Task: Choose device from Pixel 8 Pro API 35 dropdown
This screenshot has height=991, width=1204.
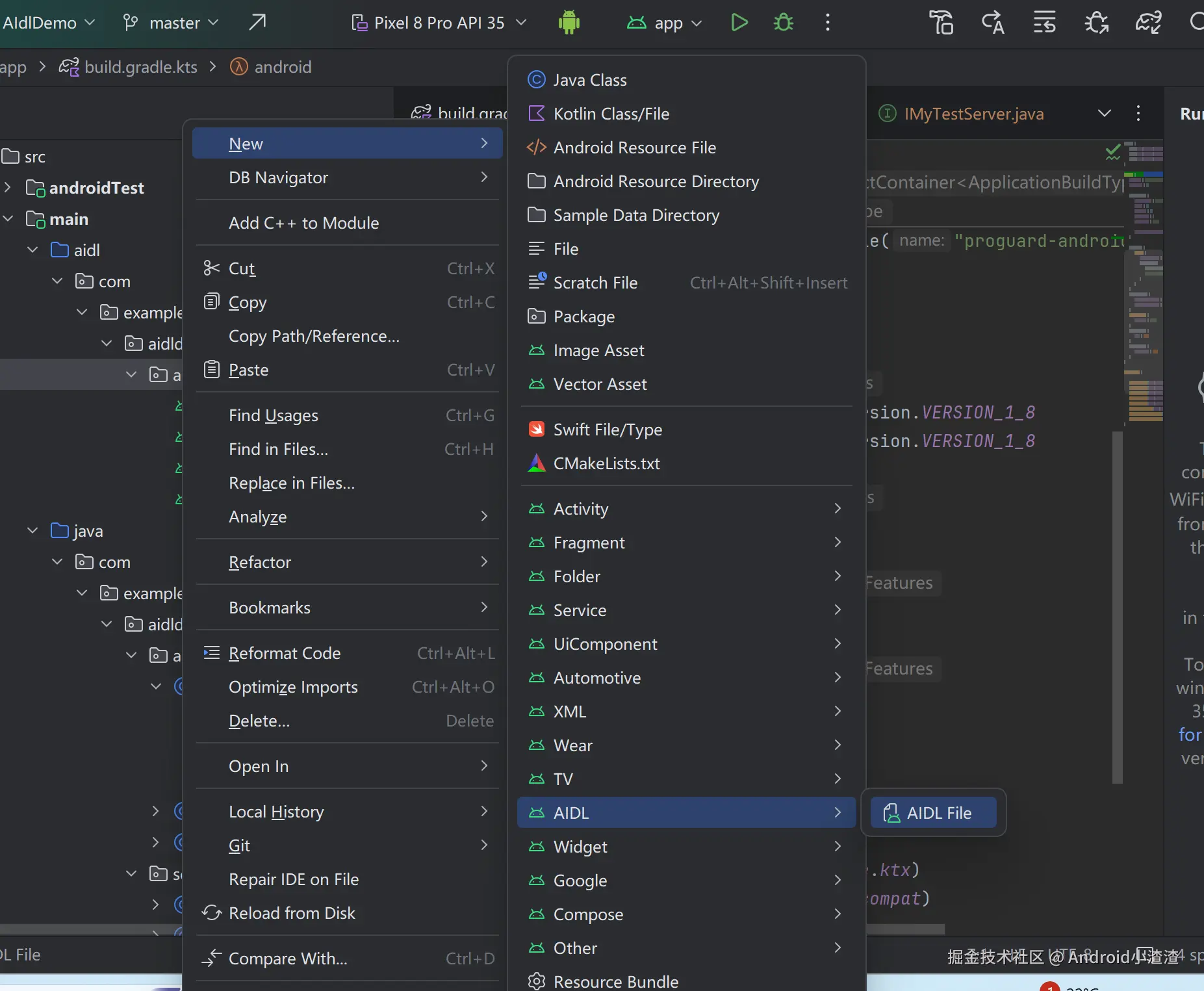Action: [439, 23]
